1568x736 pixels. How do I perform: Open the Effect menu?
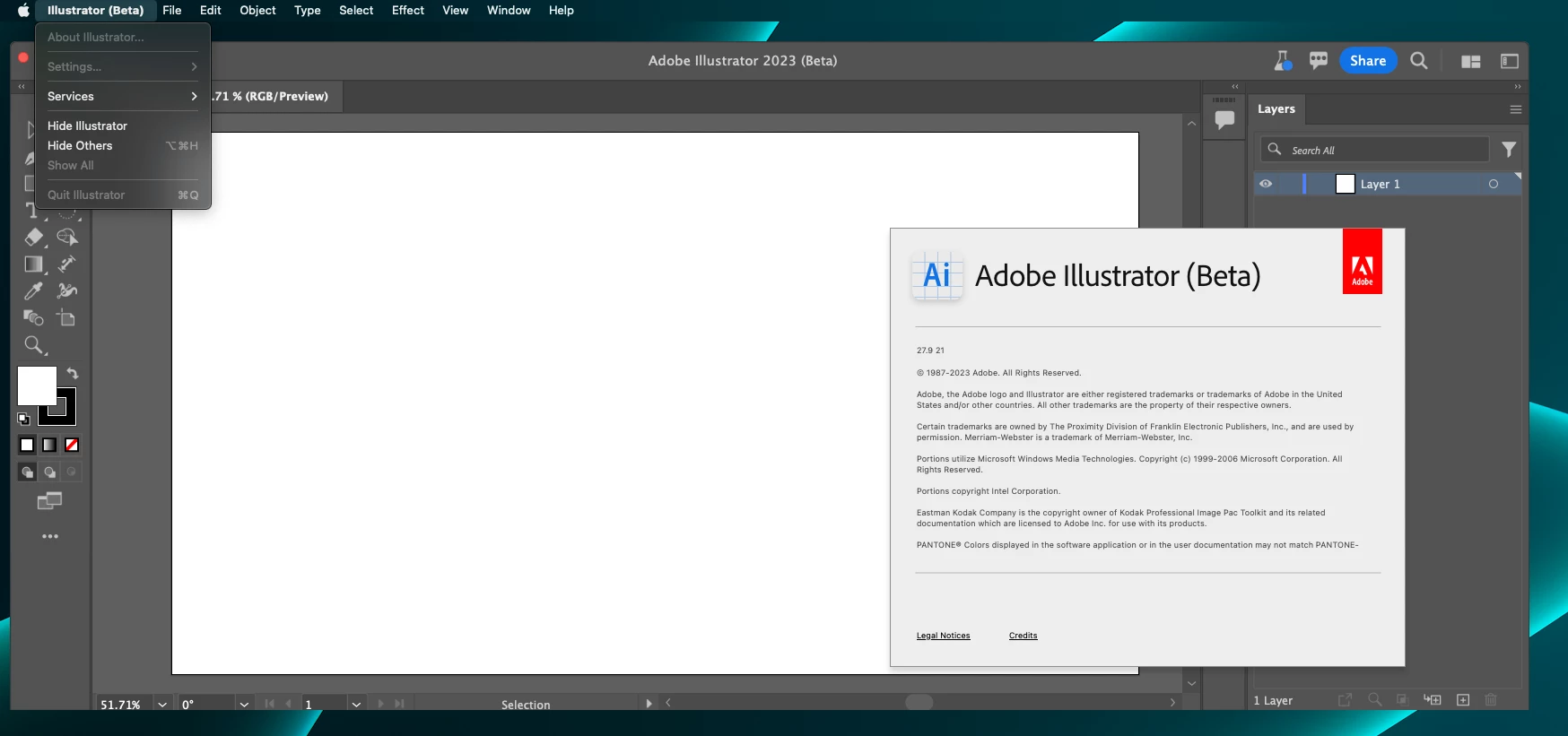(x=408, y=11)
